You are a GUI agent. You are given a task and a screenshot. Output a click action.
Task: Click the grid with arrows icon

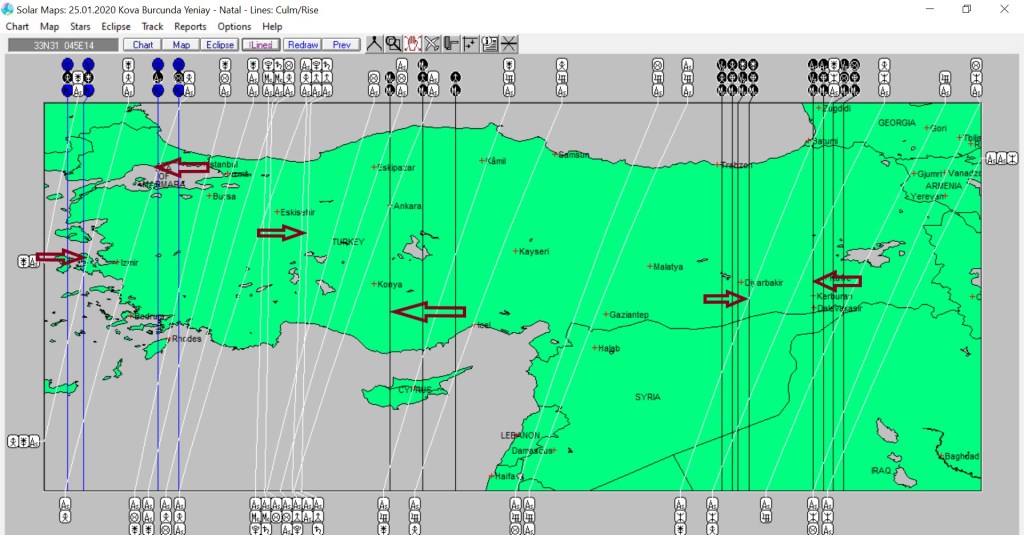[x=470, y=44]
